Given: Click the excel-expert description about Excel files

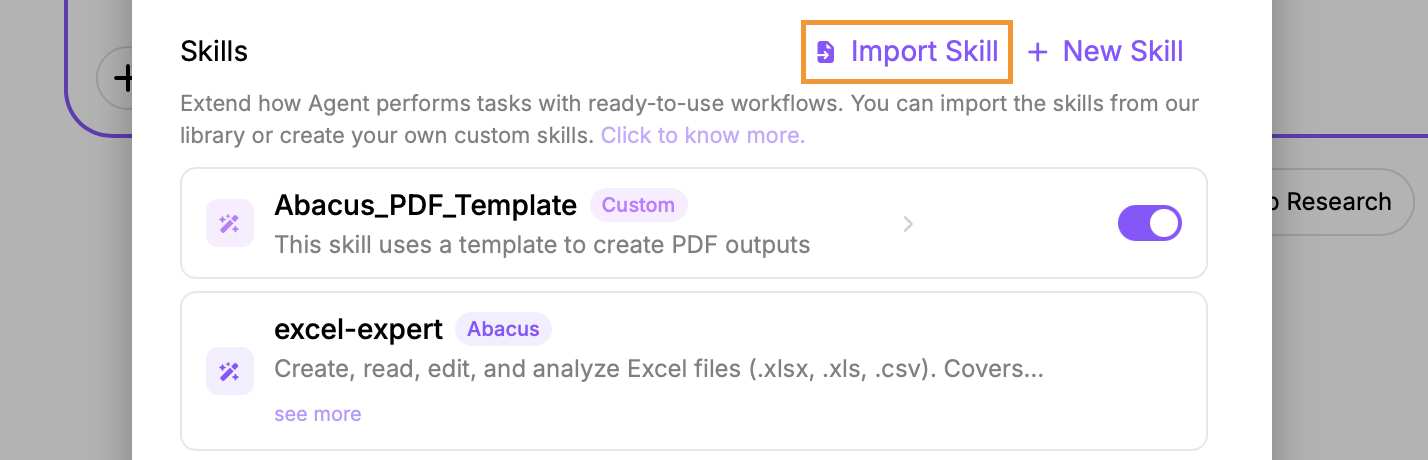Looking at the screenshot, I should pos(658,369).
